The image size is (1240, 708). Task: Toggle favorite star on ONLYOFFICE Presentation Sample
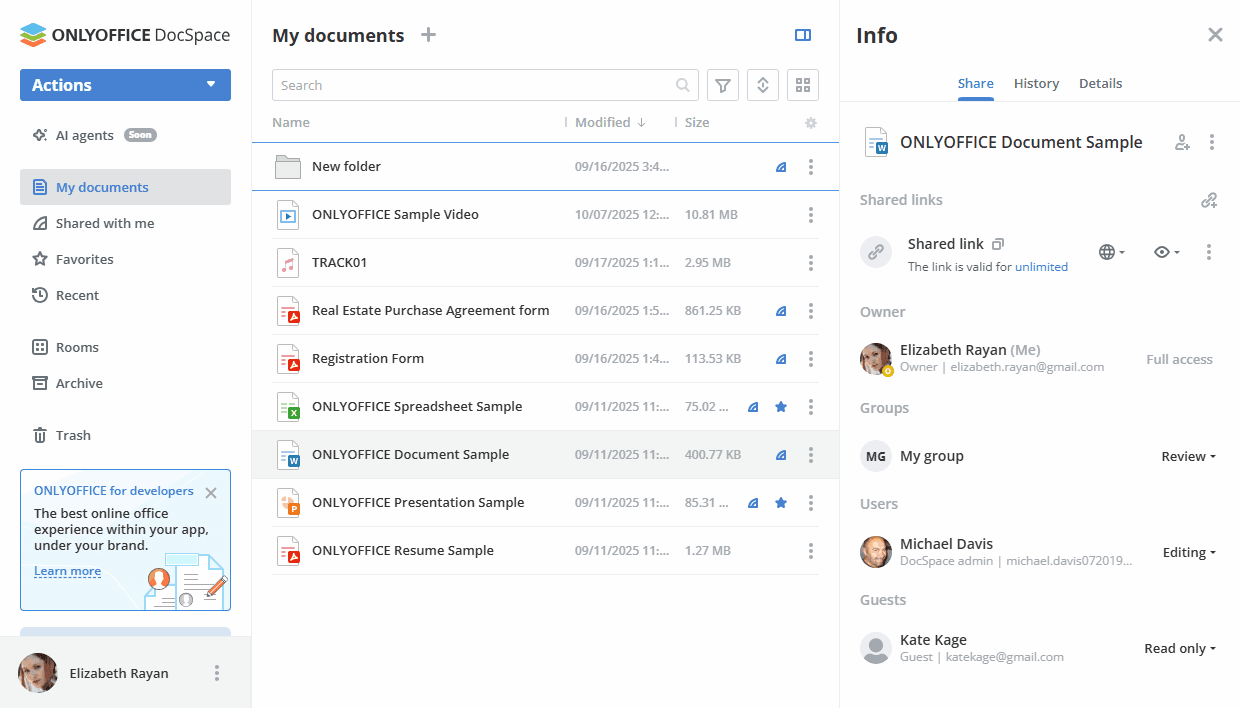(781, 503)
